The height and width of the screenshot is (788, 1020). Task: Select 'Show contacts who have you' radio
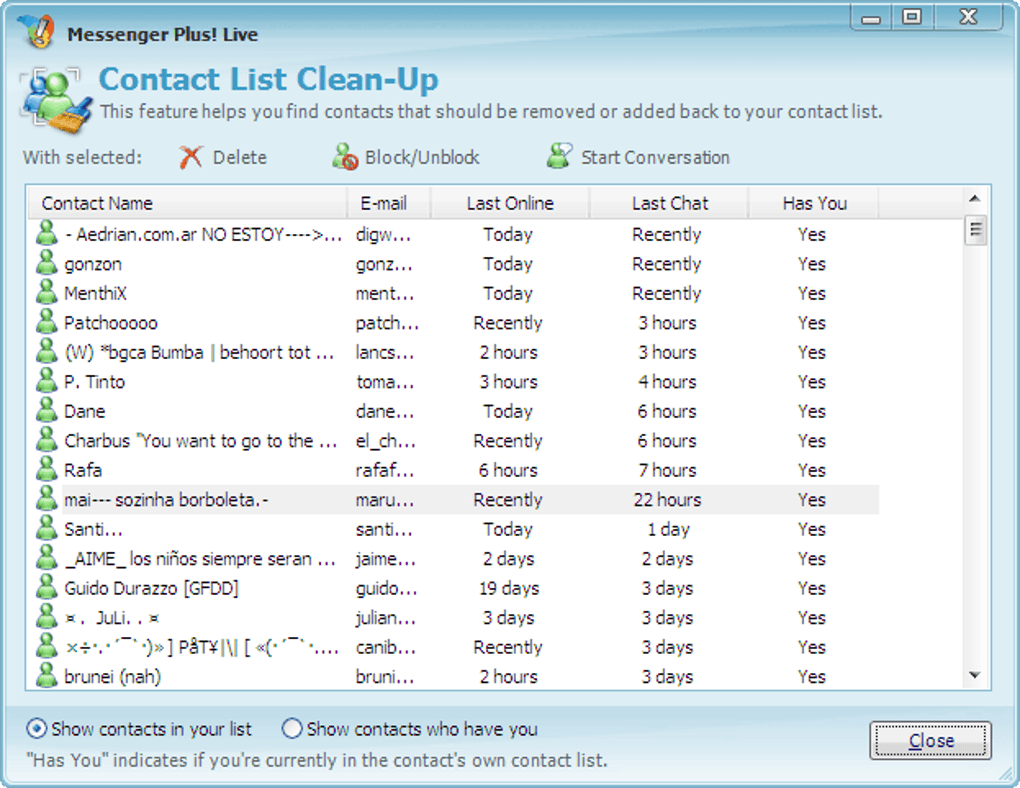pyautogui.click(x=291, y=729)
